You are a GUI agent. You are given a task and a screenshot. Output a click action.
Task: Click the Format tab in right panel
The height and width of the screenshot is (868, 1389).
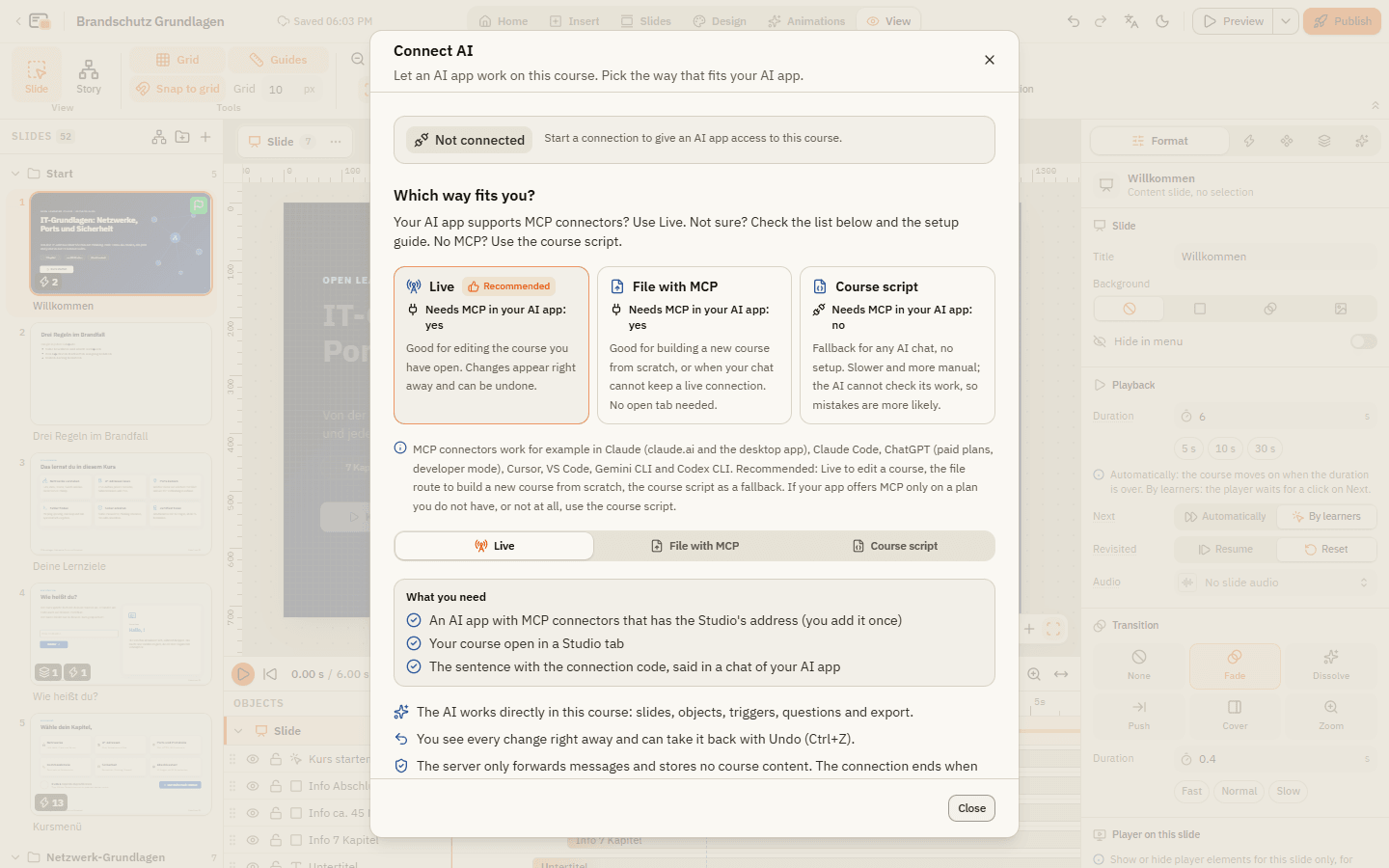(x=1159, y=141)
